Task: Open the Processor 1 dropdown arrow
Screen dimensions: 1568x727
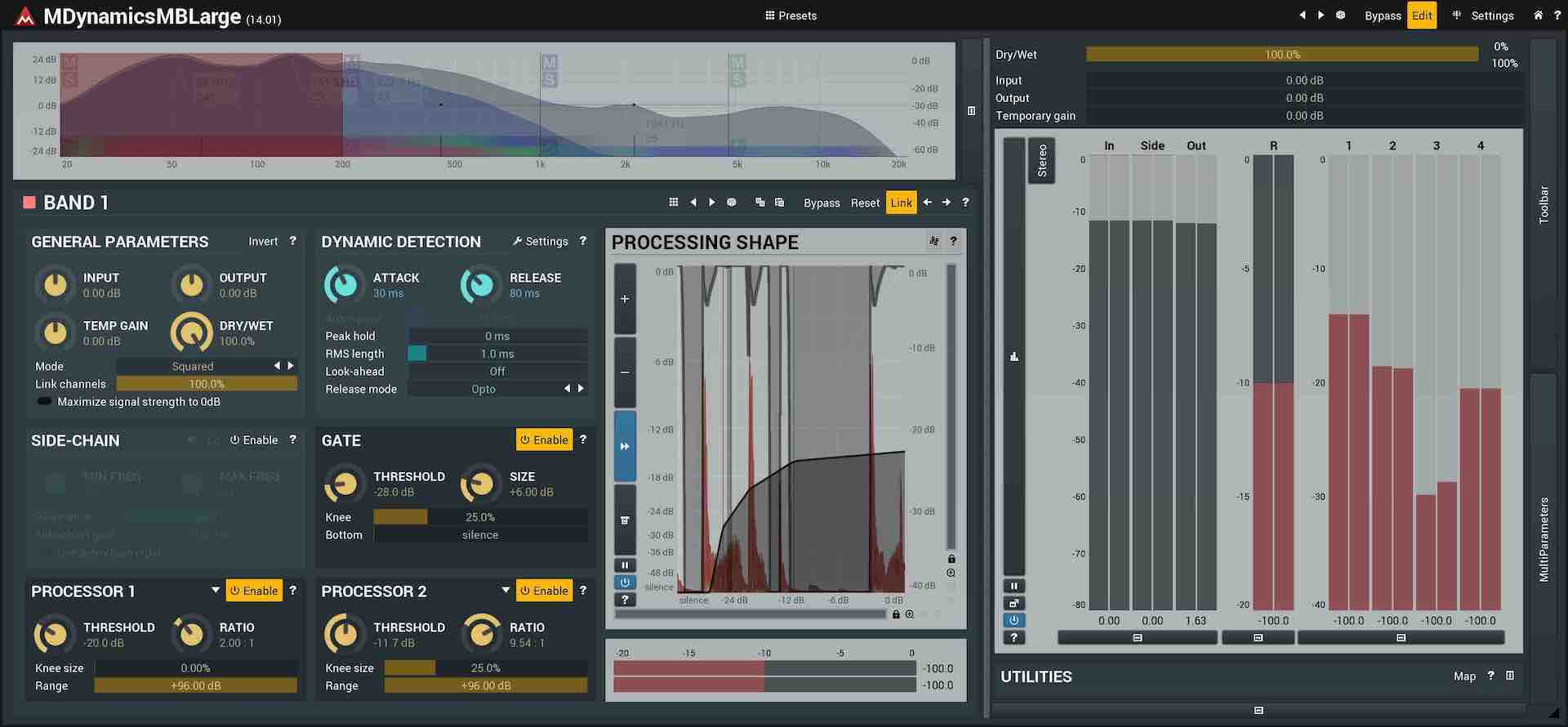Action: pyautogui.click(x=216, y=591)
